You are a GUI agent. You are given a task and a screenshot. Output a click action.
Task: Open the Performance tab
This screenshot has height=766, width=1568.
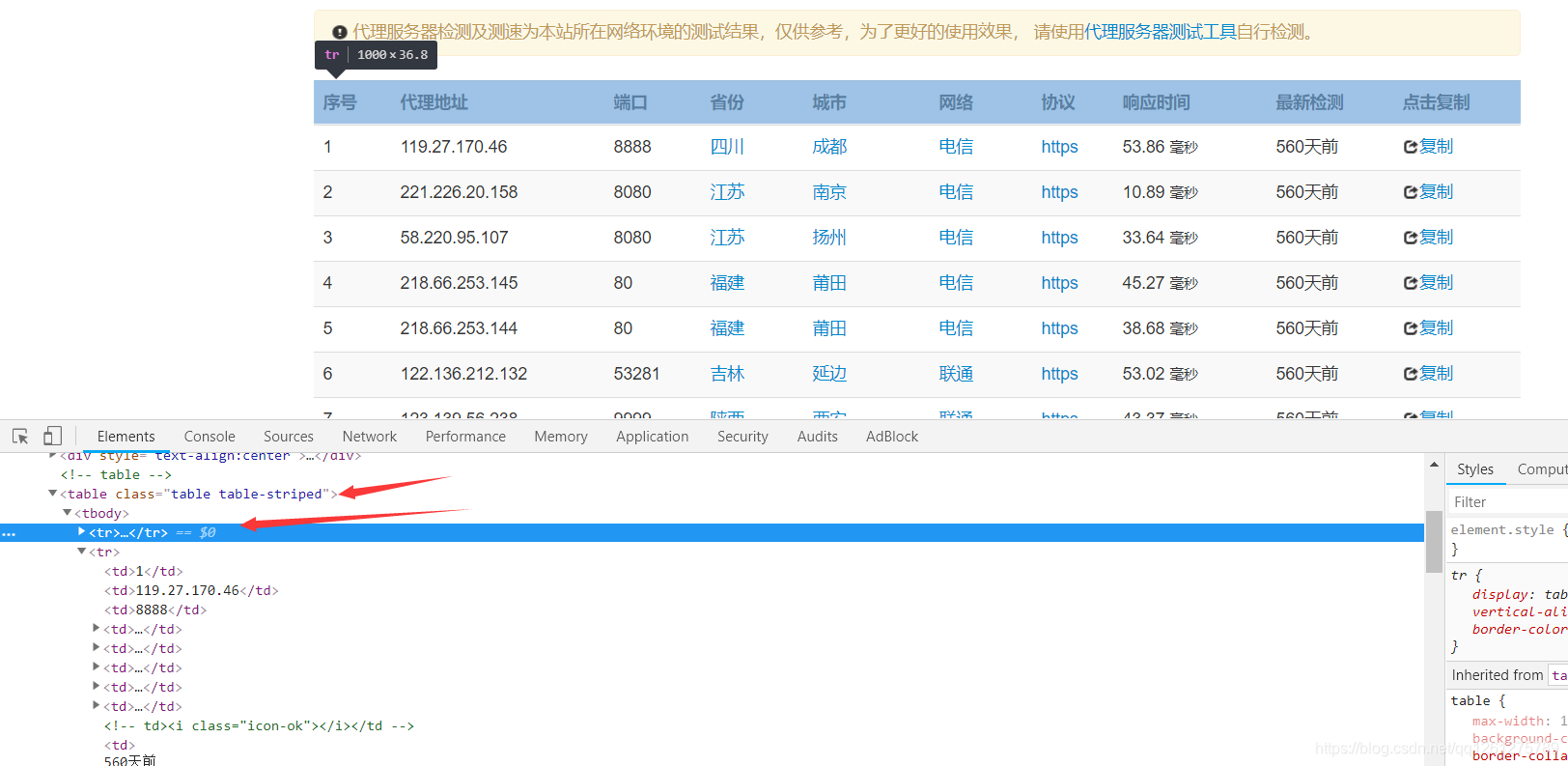465,437
